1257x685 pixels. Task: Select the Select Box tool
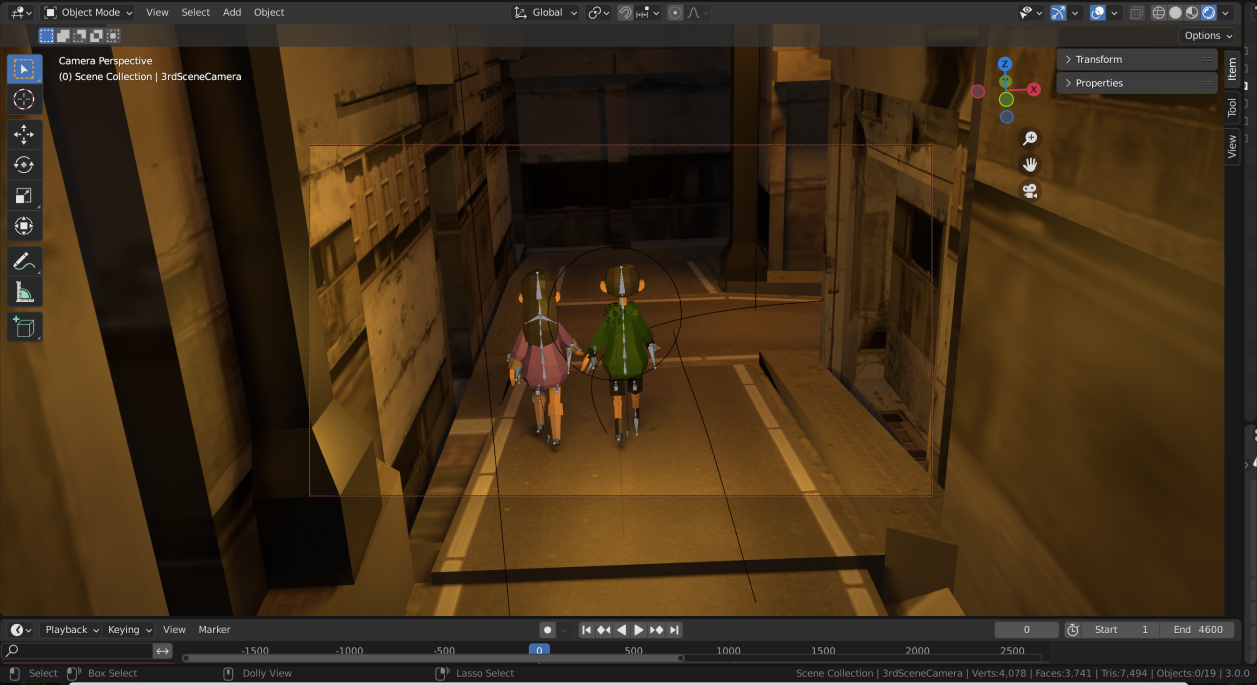[x=24, y=69]
